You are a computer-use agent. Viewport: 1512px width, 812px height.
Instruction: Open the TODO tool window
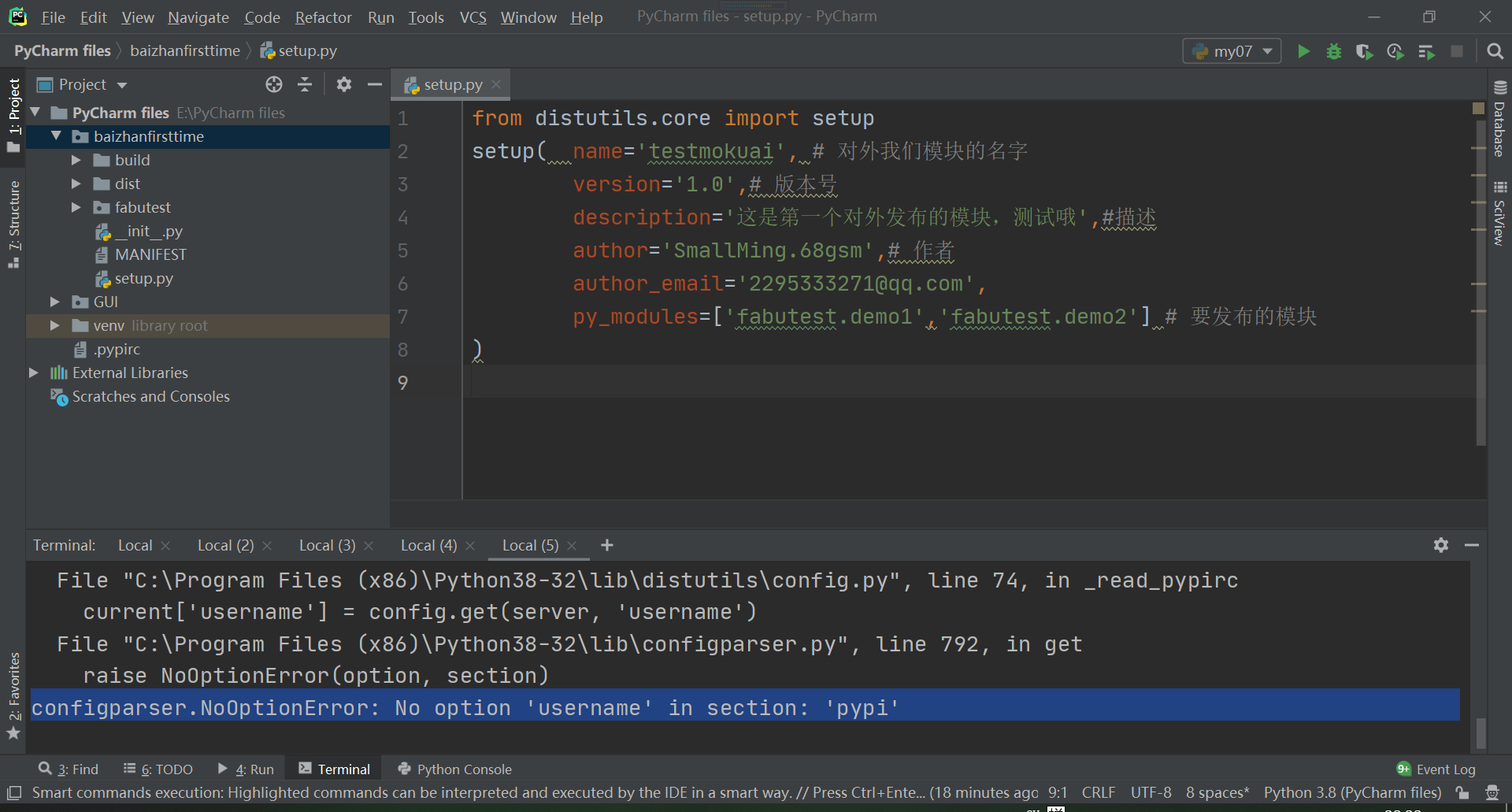pyautogui.click(x=158, y=769)
